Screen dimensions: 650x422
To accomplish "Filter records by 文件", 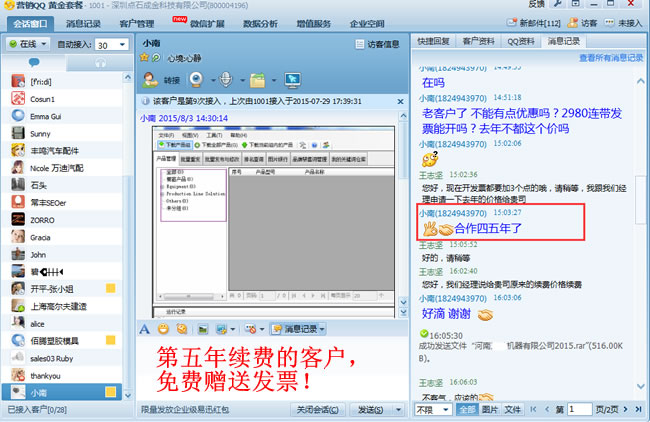I will (512, 410).
